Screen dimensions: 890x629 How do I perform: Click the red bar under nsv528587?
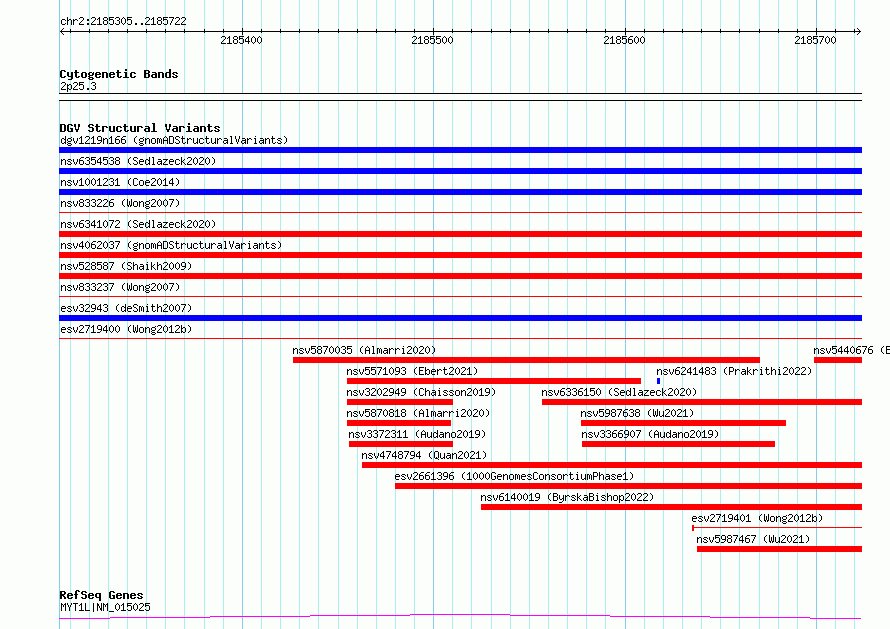point(460,276)
